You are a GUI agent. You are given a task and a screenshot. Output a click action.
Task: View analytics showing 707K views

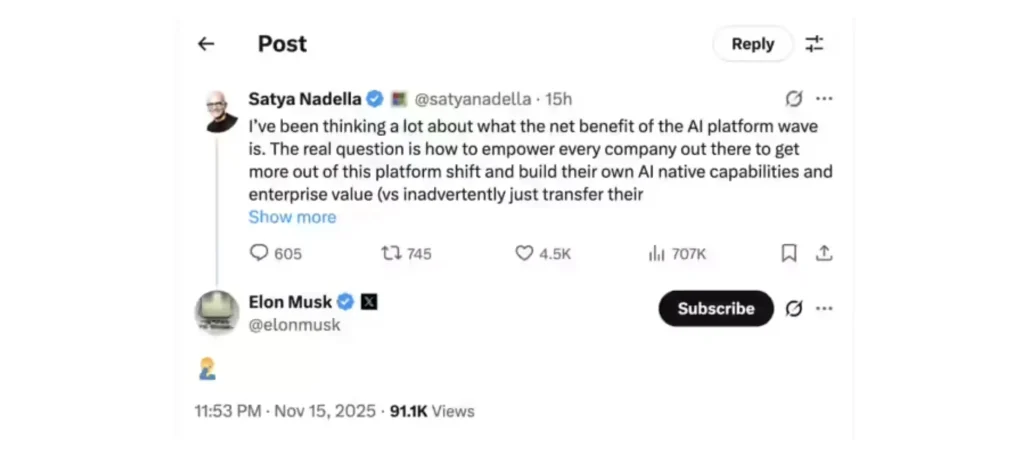pyautogui.click(x=657, y=254)
